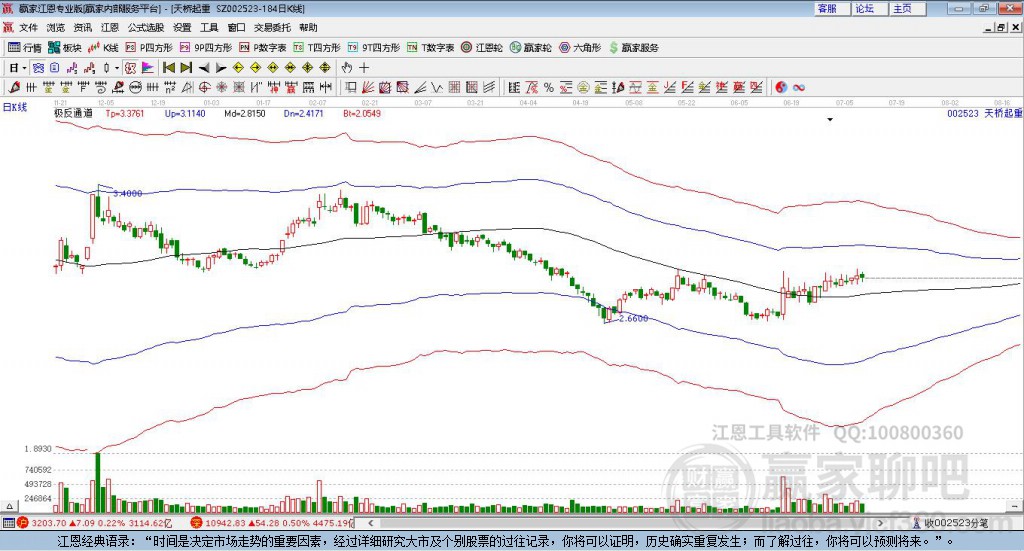Click the horizontal scrollbar left arrow
The image size is (1024, 551).
click(x=370, y=523)
